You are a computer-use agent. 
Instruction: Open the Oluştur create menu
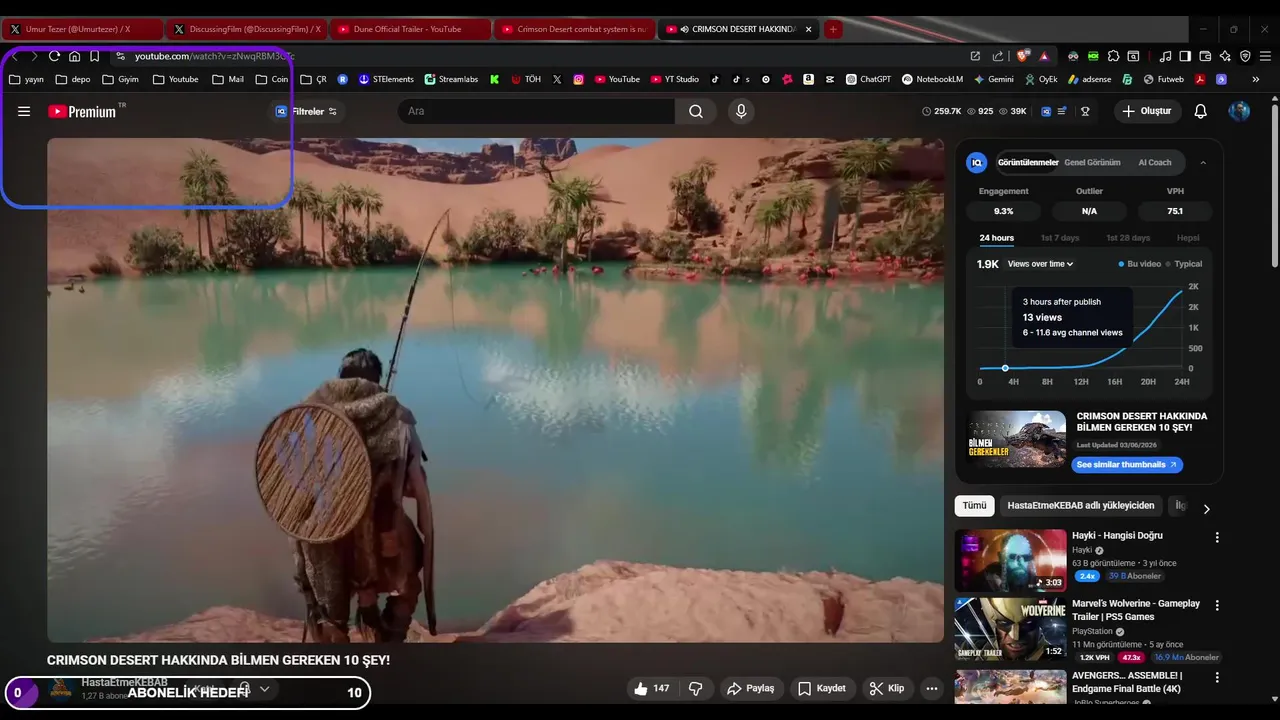1146,111
